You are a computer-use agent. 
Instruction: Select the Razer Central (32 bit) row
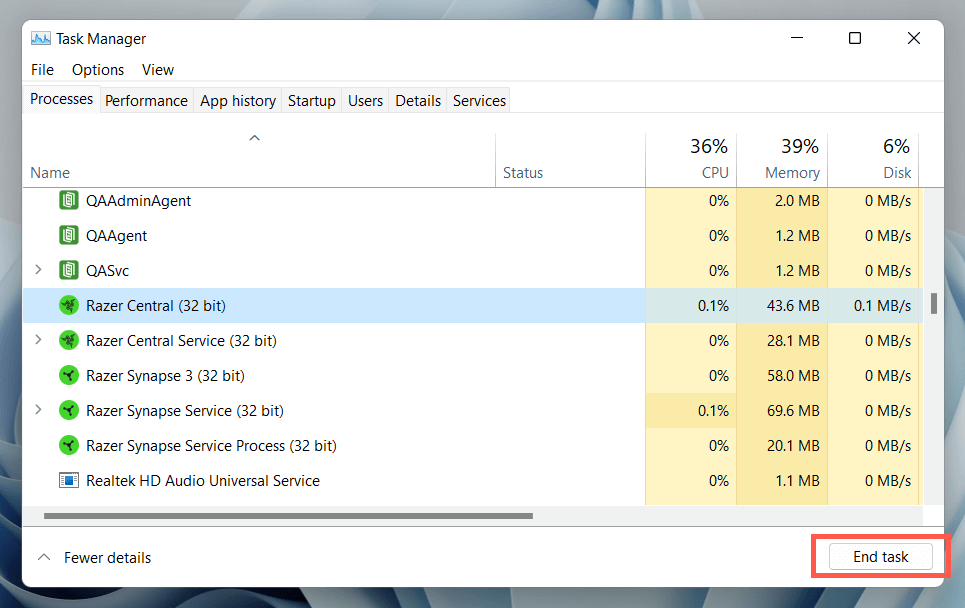pos(473,305)
